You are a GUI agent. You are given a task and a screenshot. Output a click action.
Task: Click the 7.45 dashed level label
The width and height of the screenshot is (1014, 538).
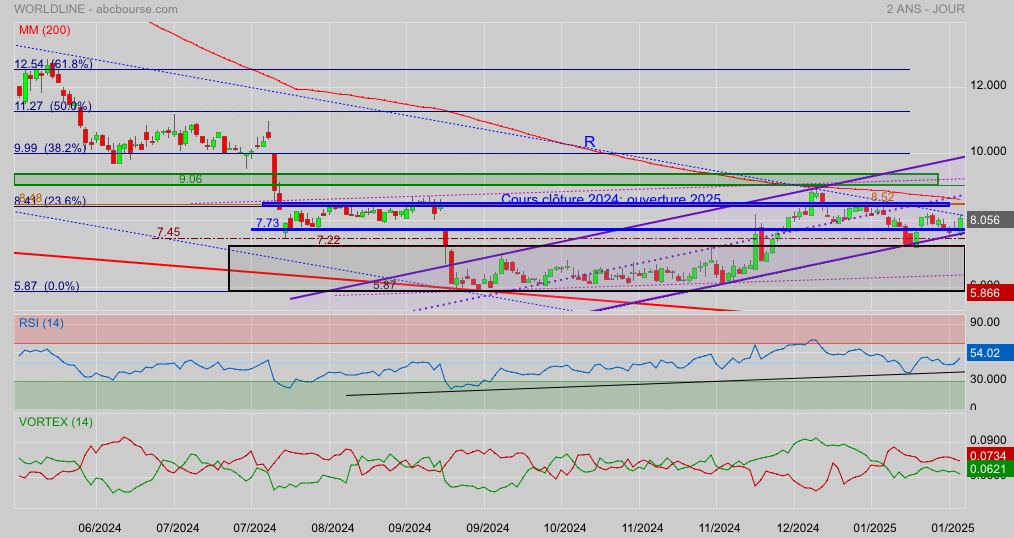pyautogui.click(x=168, y=232)
